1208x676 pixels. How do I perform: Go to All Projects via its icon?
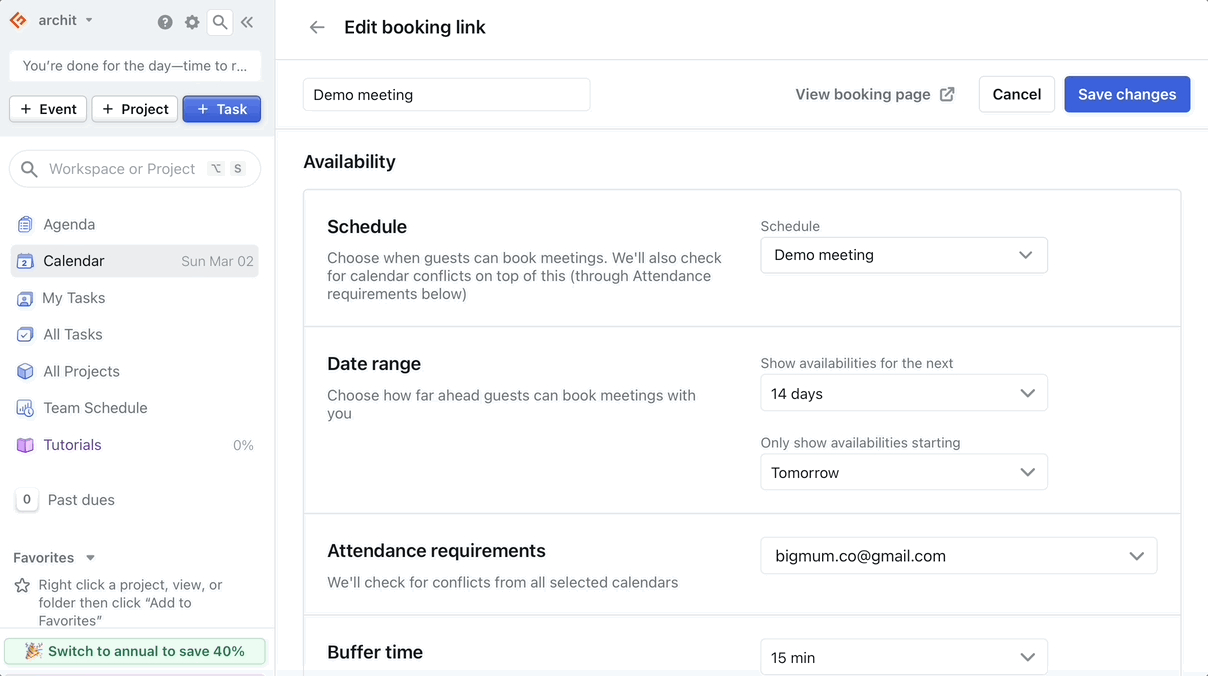(25, 371)
